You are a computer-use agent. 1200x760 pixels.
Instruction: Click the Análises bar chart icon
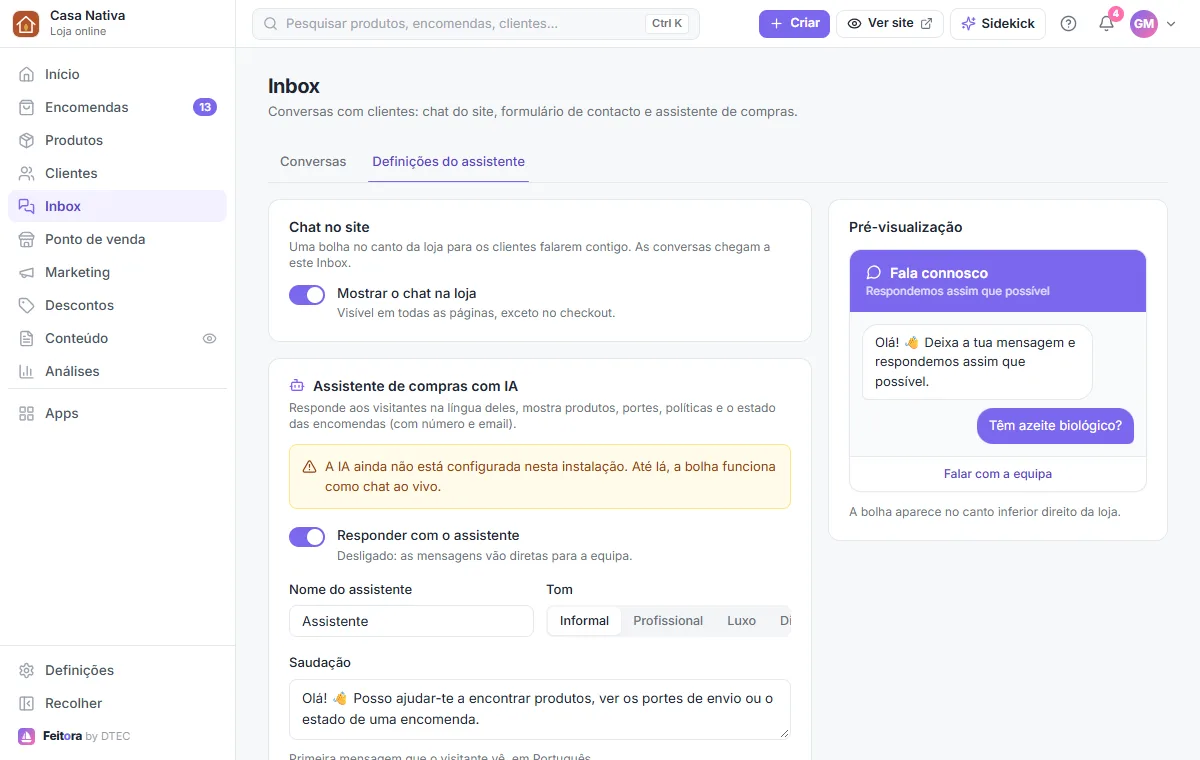(x=27, y=371)
